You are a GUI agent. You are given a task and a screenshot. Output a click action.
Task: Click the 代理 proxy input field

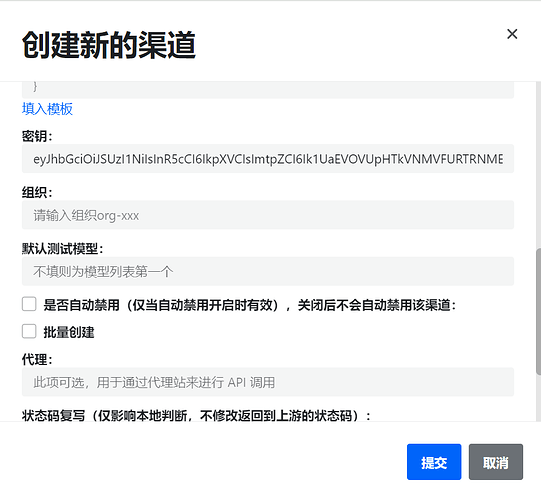(268, 382)
